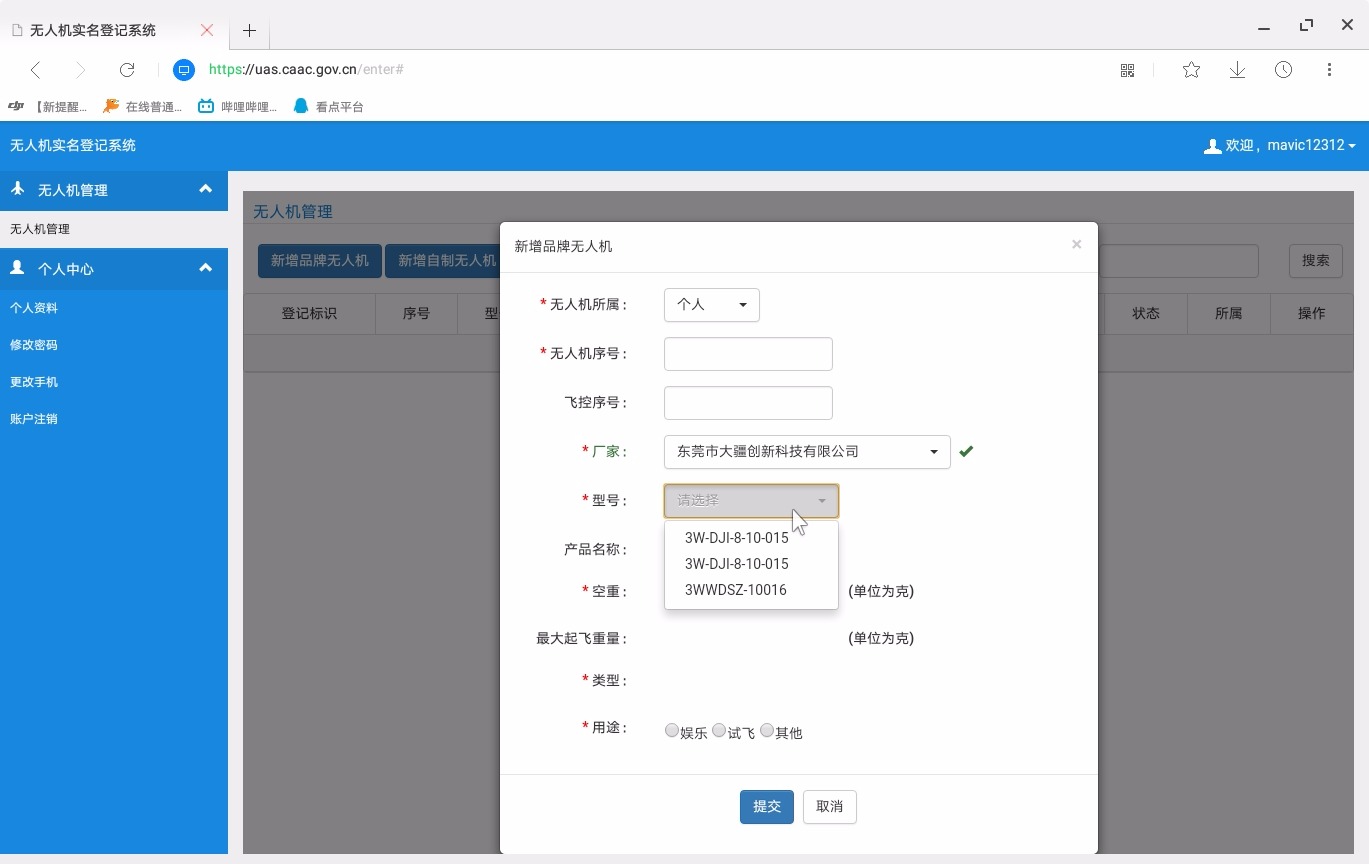The image size is (1369, 864).
Task: Click the 状态 table column header
Action: pos(1146,314)
